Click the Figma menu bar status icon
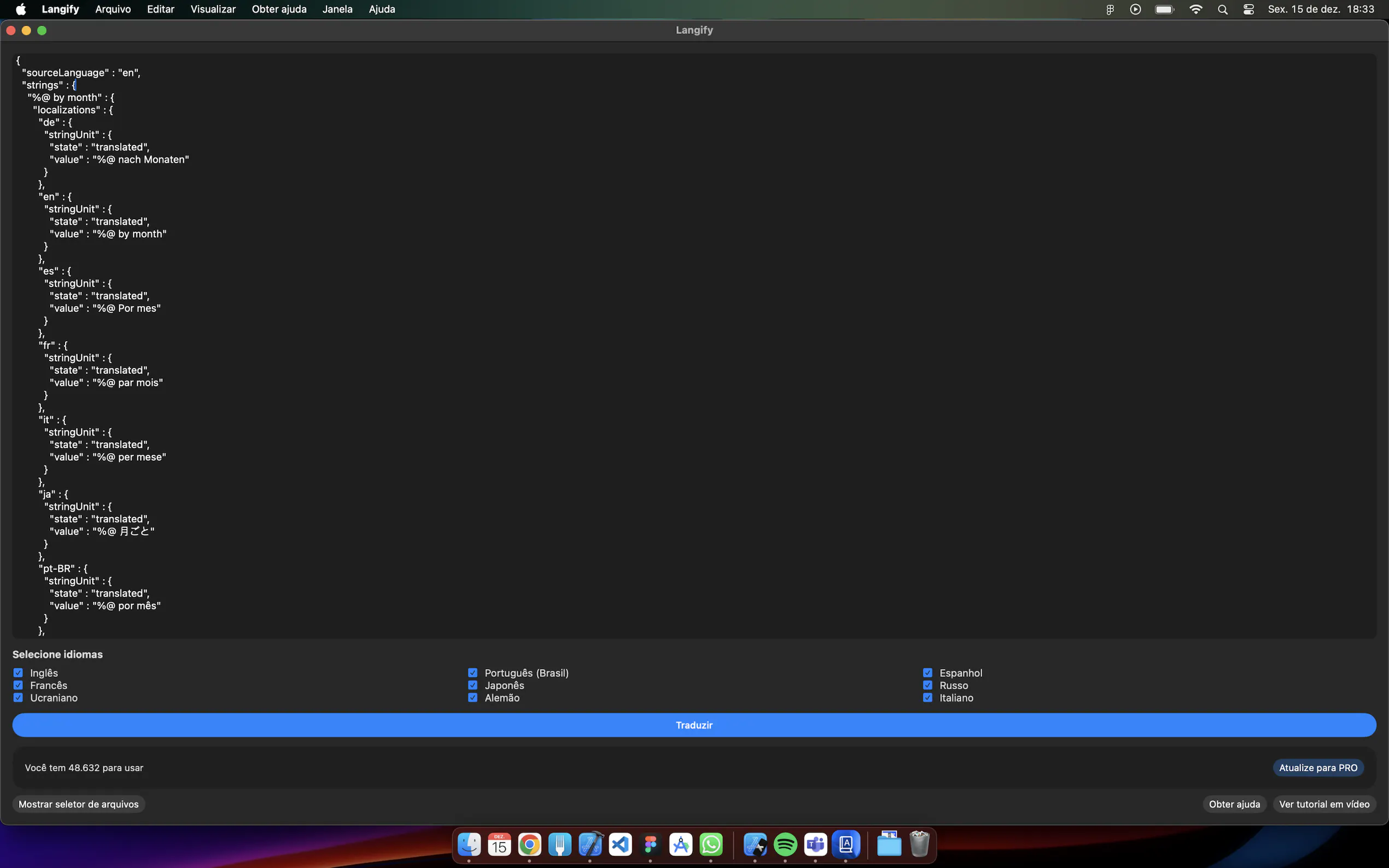This screenshot has height=868, width=1389. [1110, 9]
